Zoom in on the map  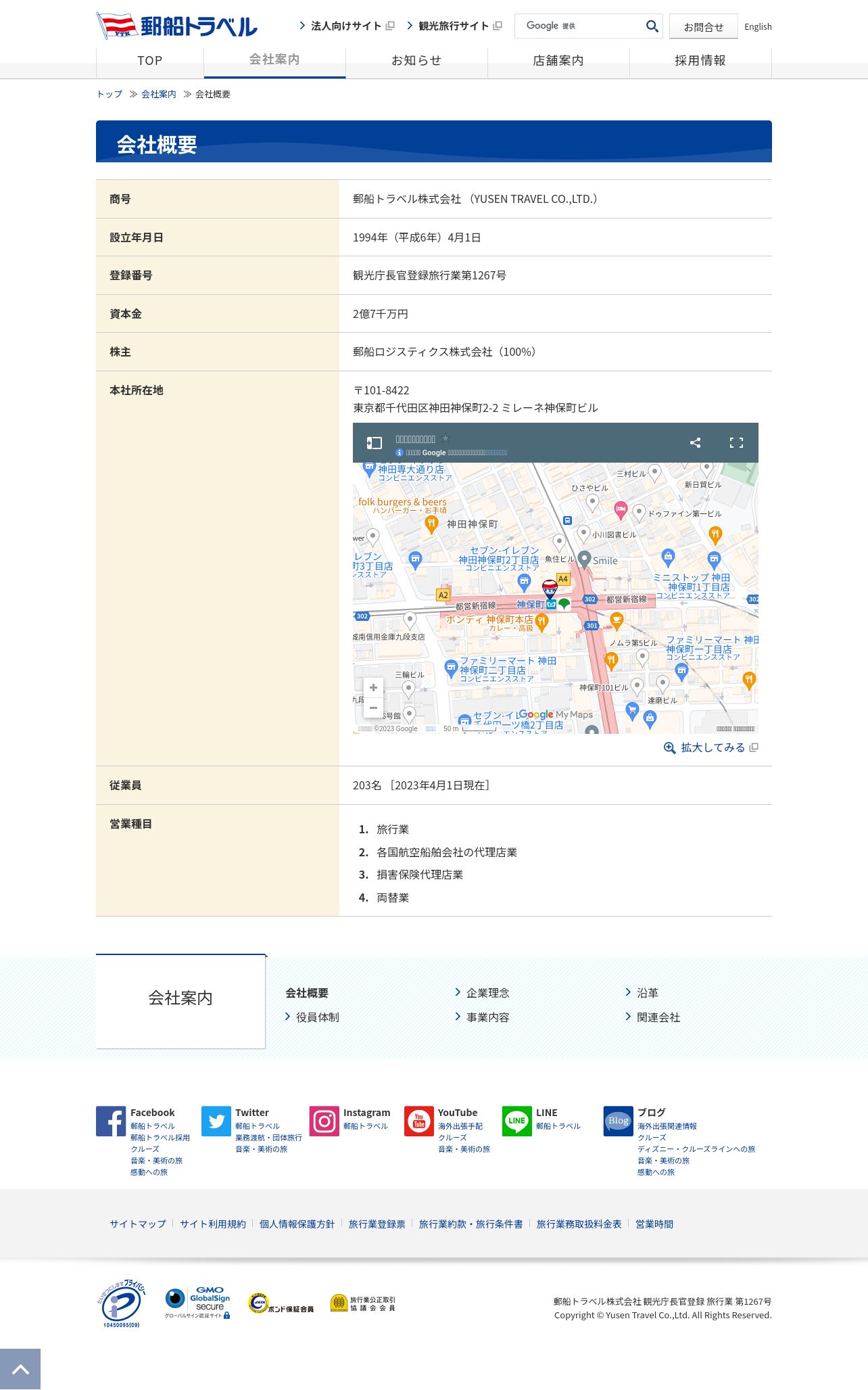(373, 687)
